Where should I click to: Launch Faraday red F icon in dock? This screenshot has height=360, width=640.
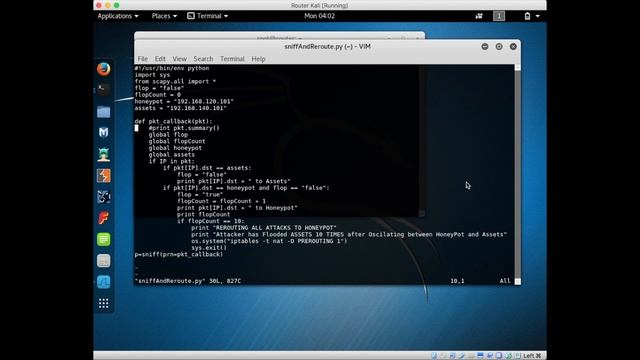tap(103, 218)
